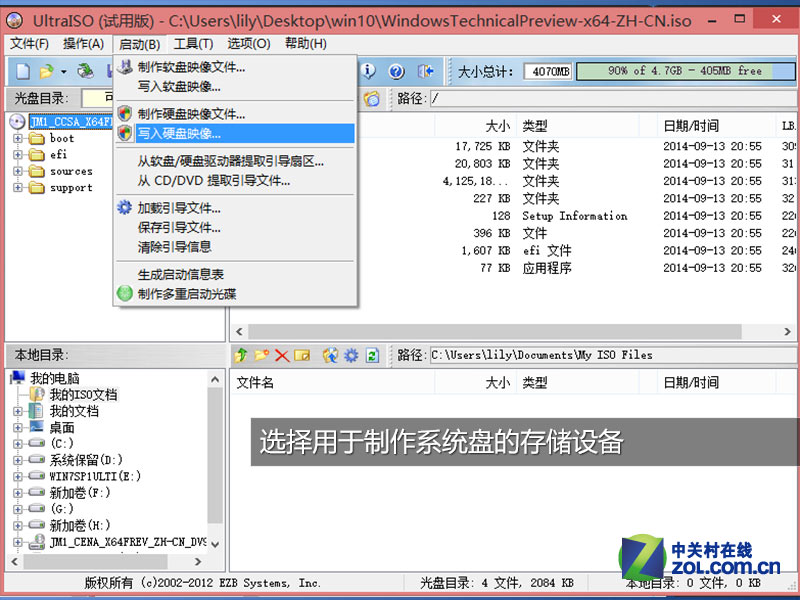This screenshot has width=800, height=600.
Task: Click the 90% of 4.7GB capacity bar
Action: tap(685, 71)
